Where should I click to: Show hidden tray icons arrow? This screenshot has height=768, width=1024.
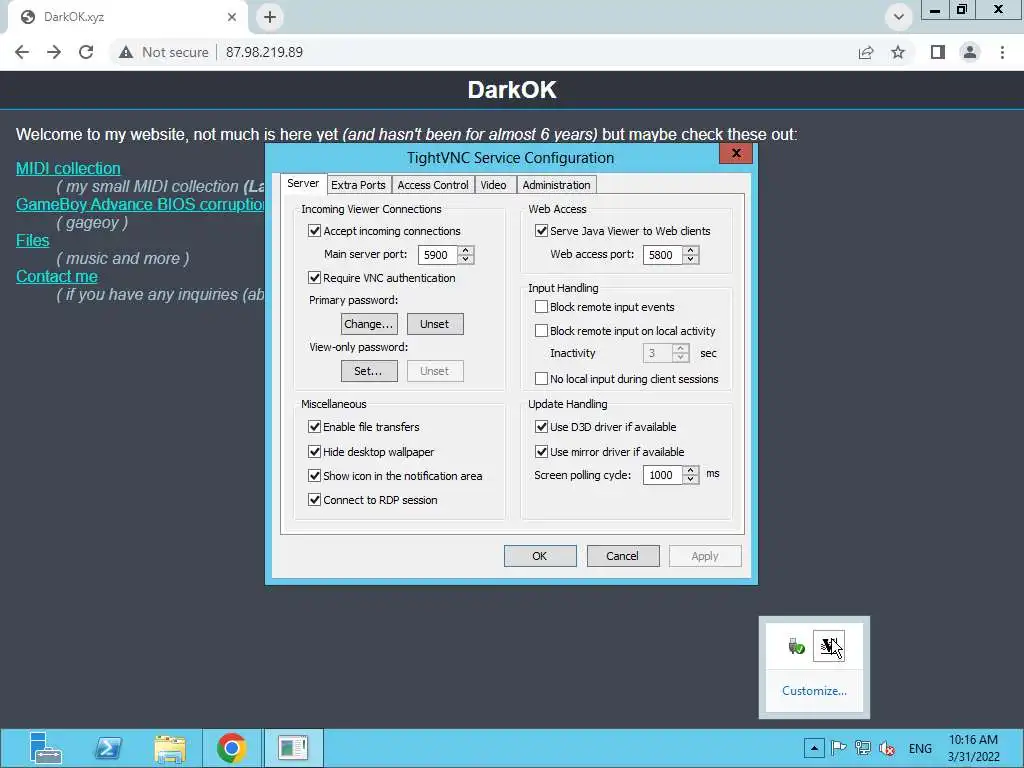814,748
